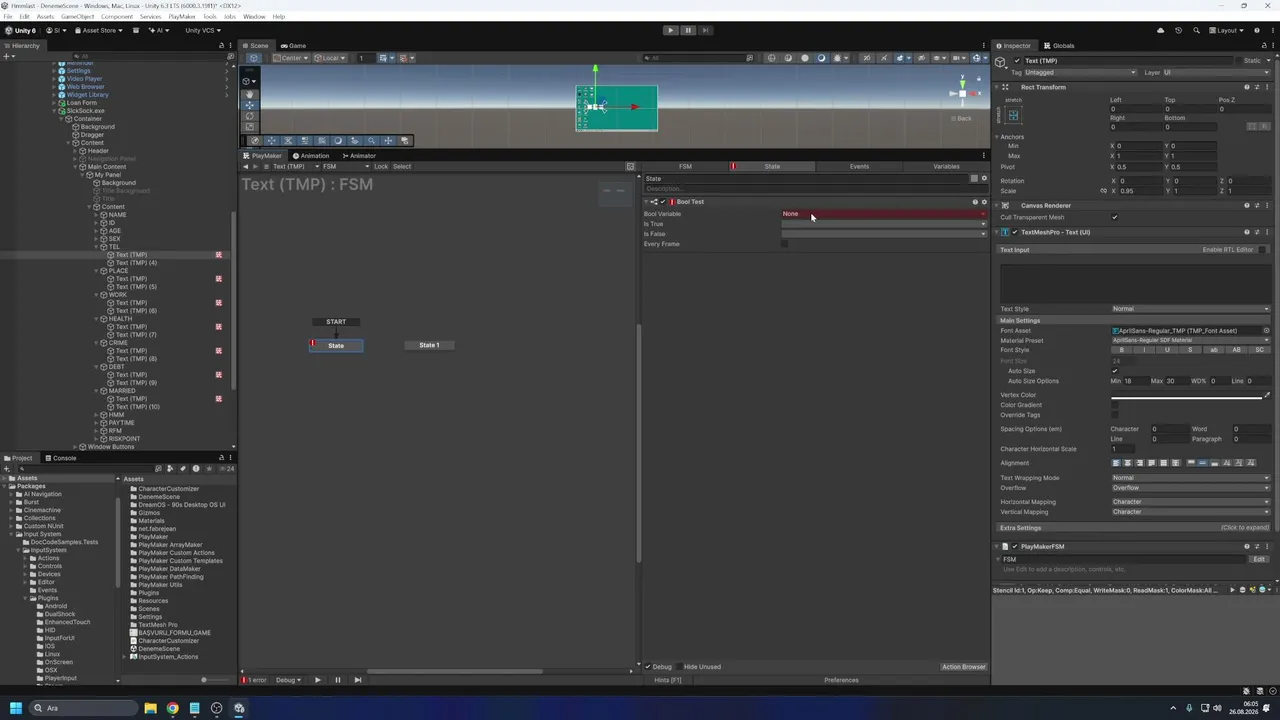Viewport: 1280px width, 720px height.
Task: Click the PlayMakerFSM Edit button
Action: [1259, 559]
